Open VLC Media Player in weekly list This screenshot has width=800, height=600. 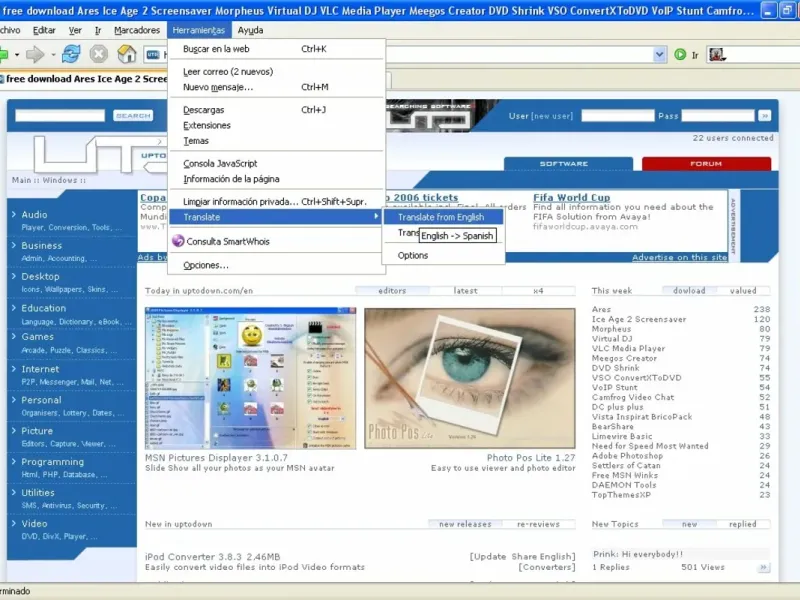point(628,348)
